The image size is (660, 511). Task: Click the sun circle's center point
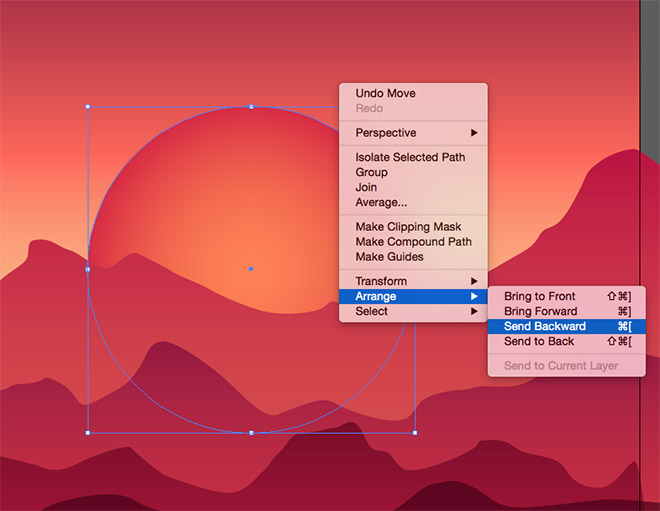tap(251, 269)
